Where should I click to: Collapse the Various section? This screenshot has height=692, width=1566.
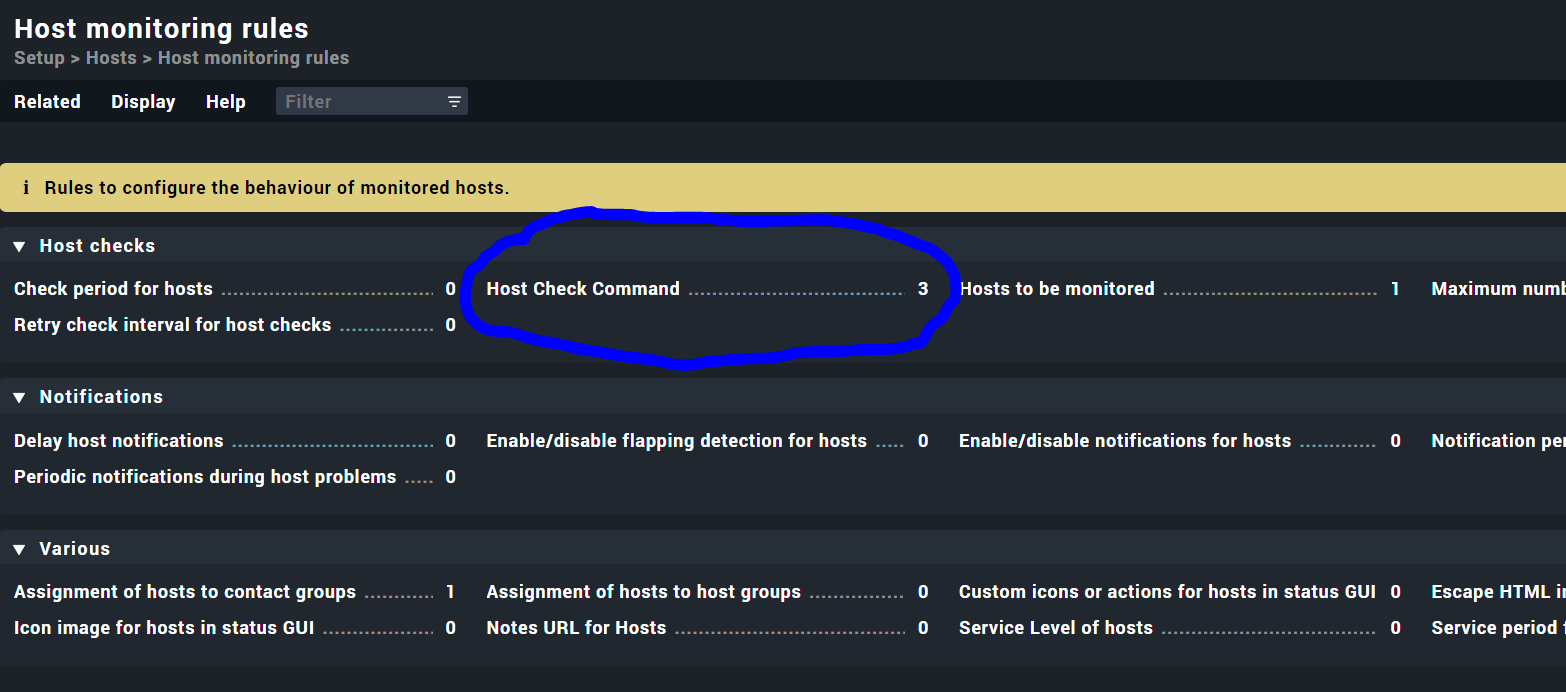tap(19, 549)
